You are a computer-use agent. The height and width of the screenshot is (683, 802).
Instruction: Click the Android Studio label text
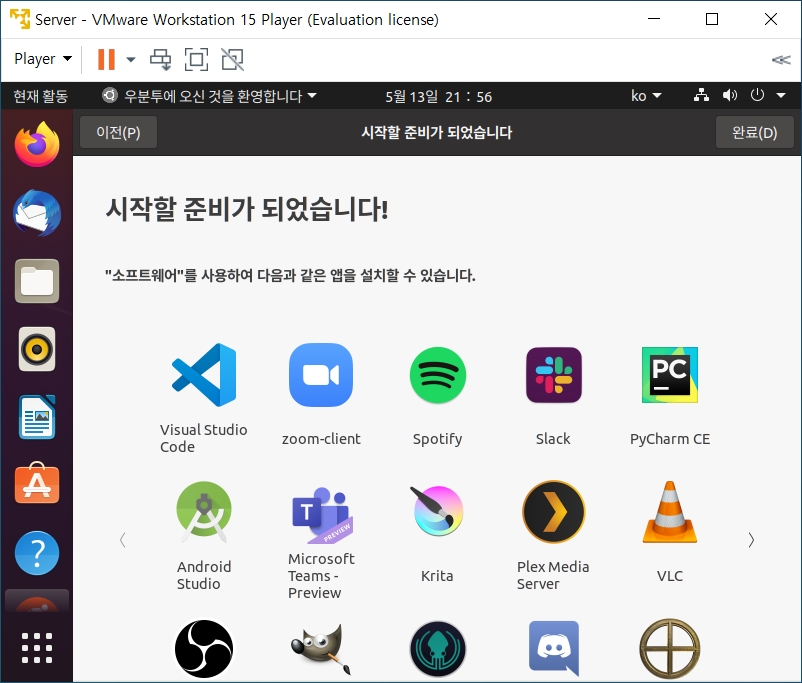(204, 575)
